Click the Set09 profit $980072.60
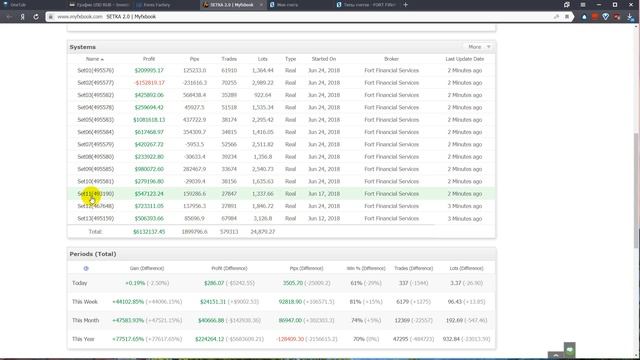The image size is (640, 360). tap(149, 169)
